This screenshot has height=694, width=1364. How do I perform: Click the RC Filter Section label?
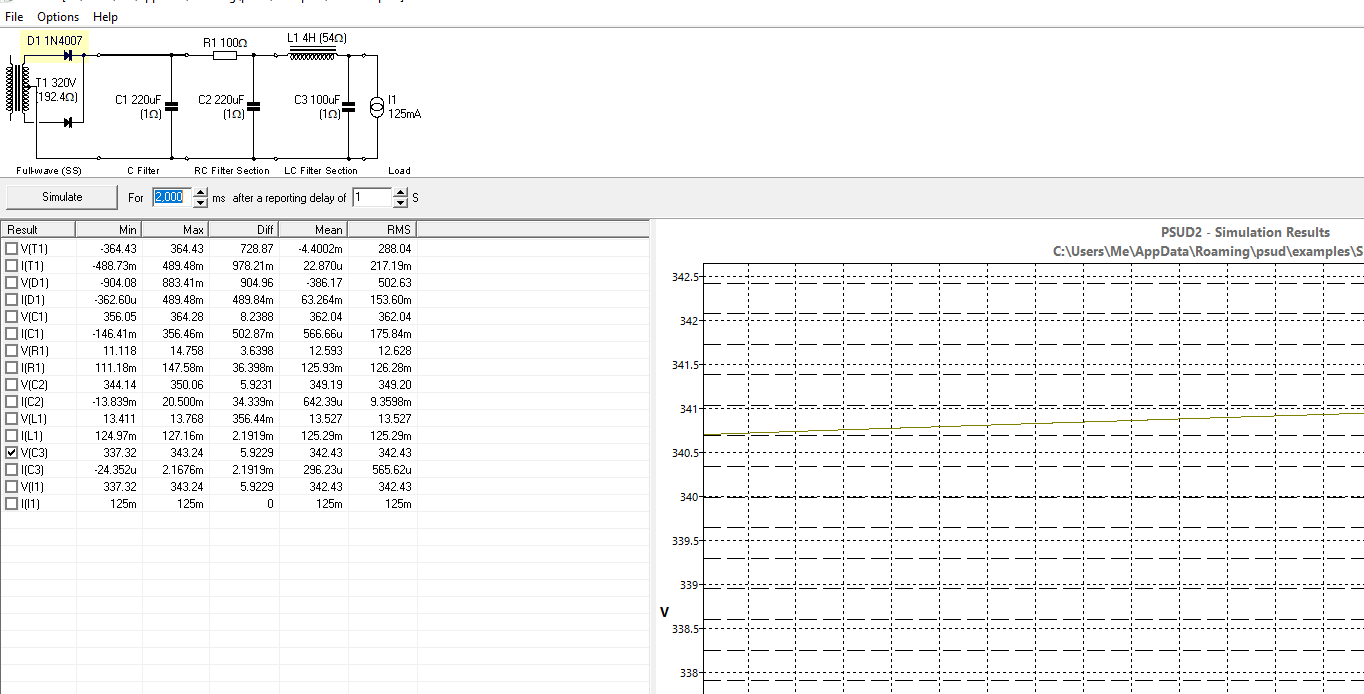(x=232, y=171)
